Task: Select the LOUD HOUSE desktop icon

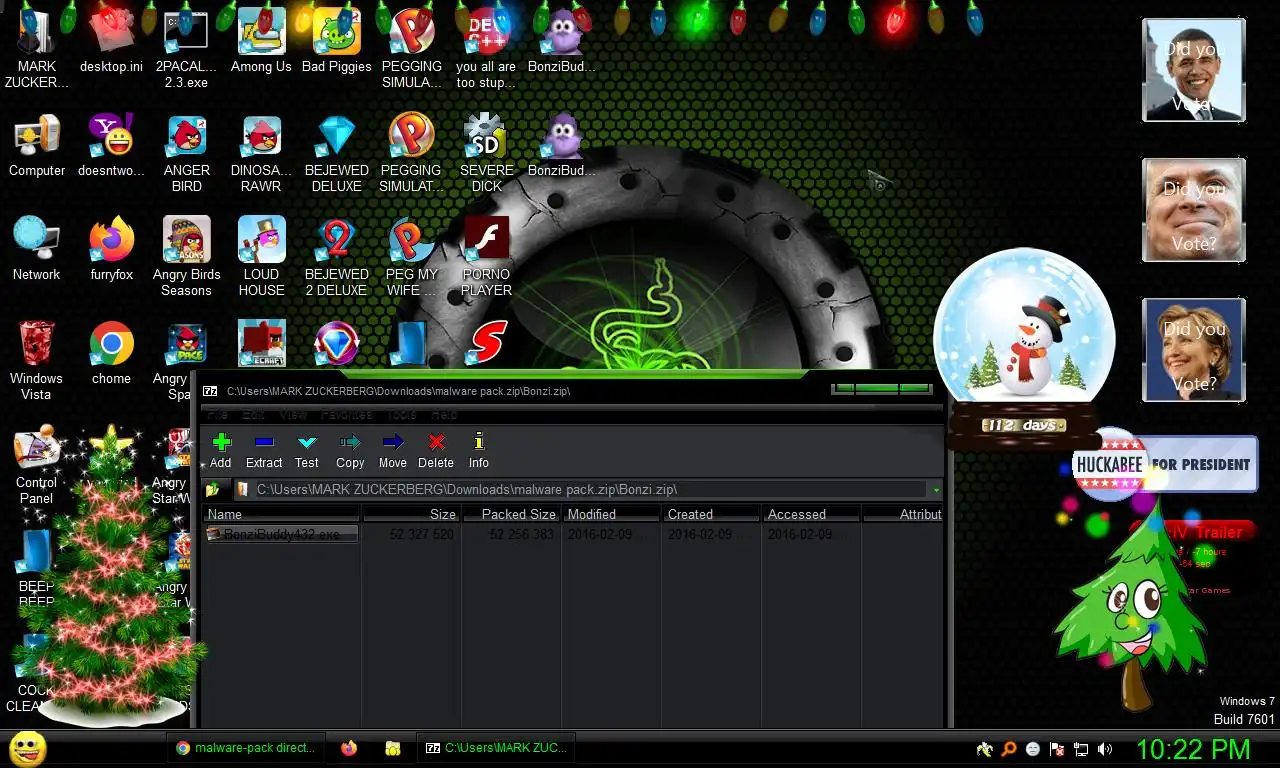Action: tap(261, 256)
